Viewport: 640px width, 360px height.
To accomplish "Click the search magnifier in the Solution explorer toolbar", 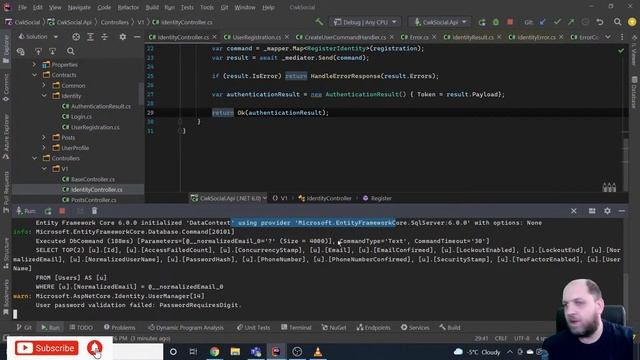I will (x=71, y=51).
